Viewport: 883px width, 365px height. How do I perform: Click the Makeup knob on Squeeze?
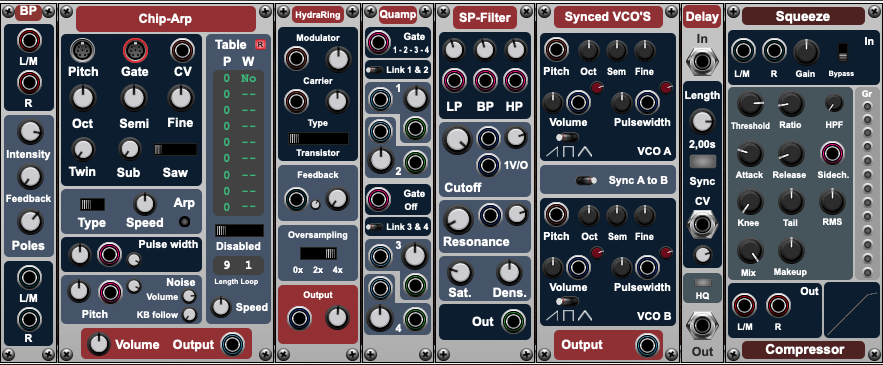click(791, 251)
